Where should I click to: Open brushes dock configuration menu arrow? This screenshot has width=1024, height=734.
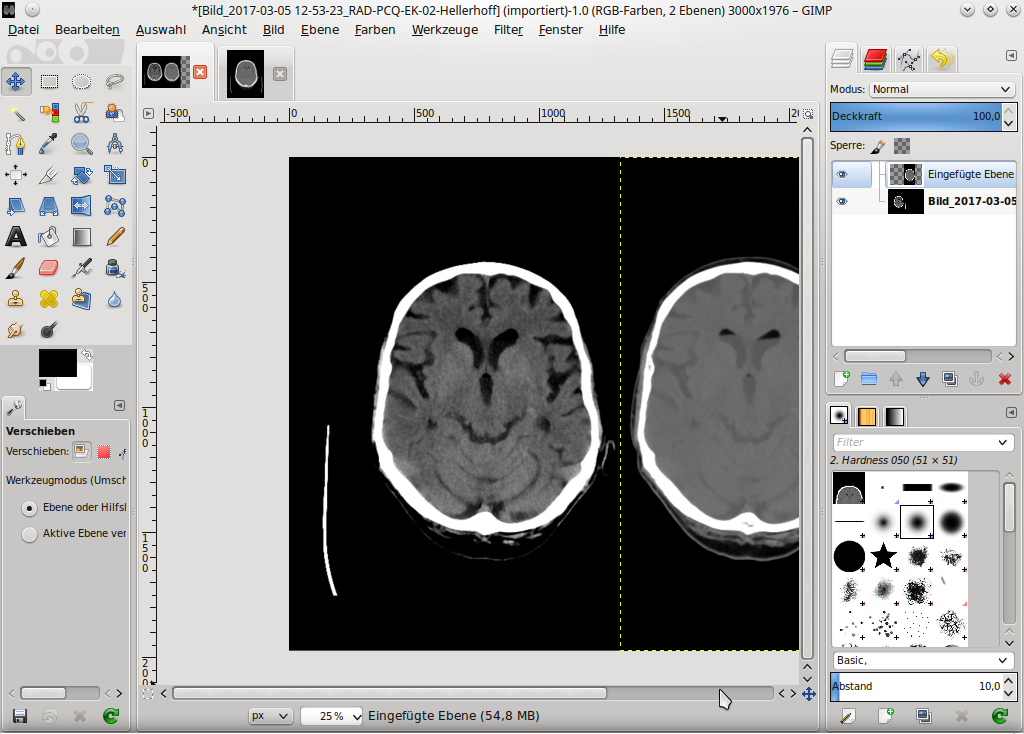(1011, 413)
